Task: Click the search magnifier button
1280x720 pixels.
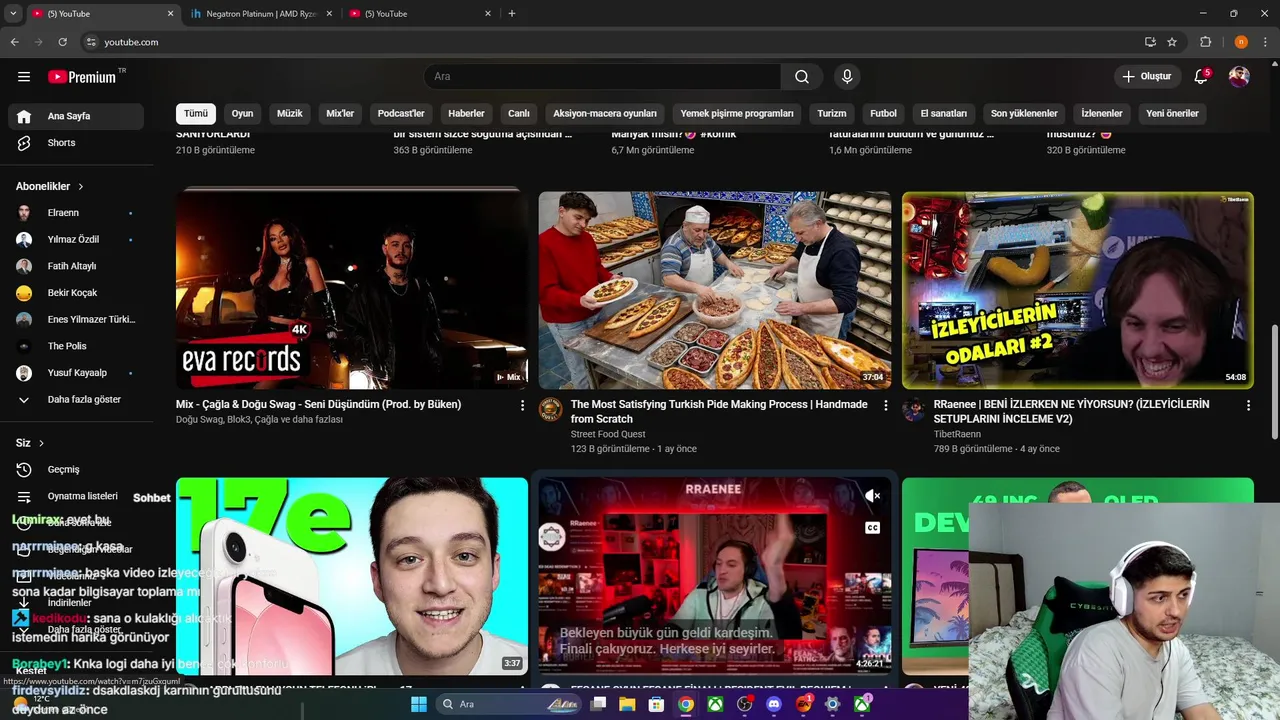Action: tap(802, 77)
